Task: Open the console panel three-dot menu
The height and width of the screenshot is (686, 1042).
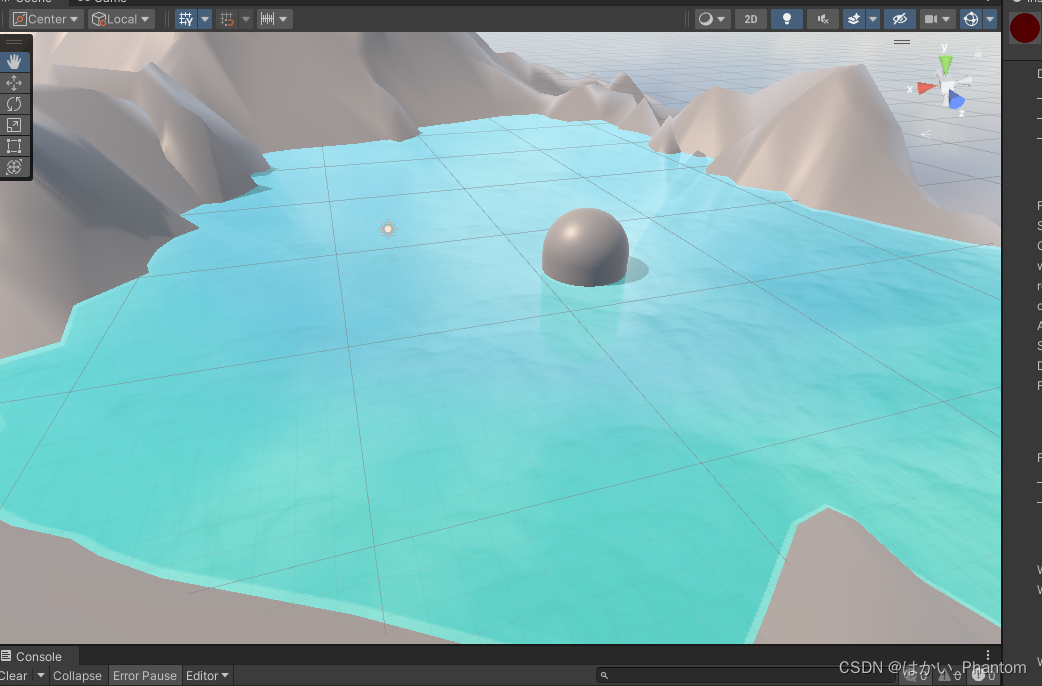Action: pos(988,655)
